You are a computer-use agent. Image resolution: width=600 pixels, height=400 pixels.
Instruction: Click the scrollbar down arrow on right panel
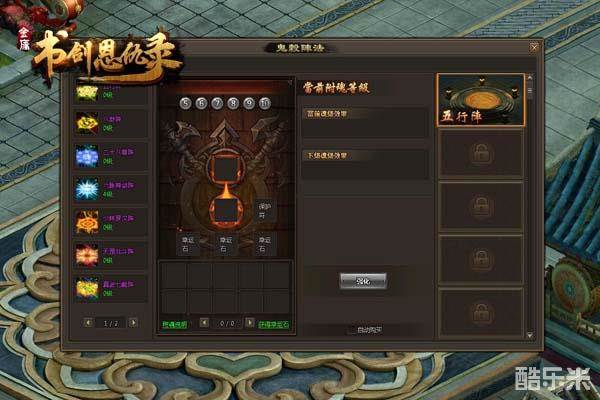click(530, 335)
